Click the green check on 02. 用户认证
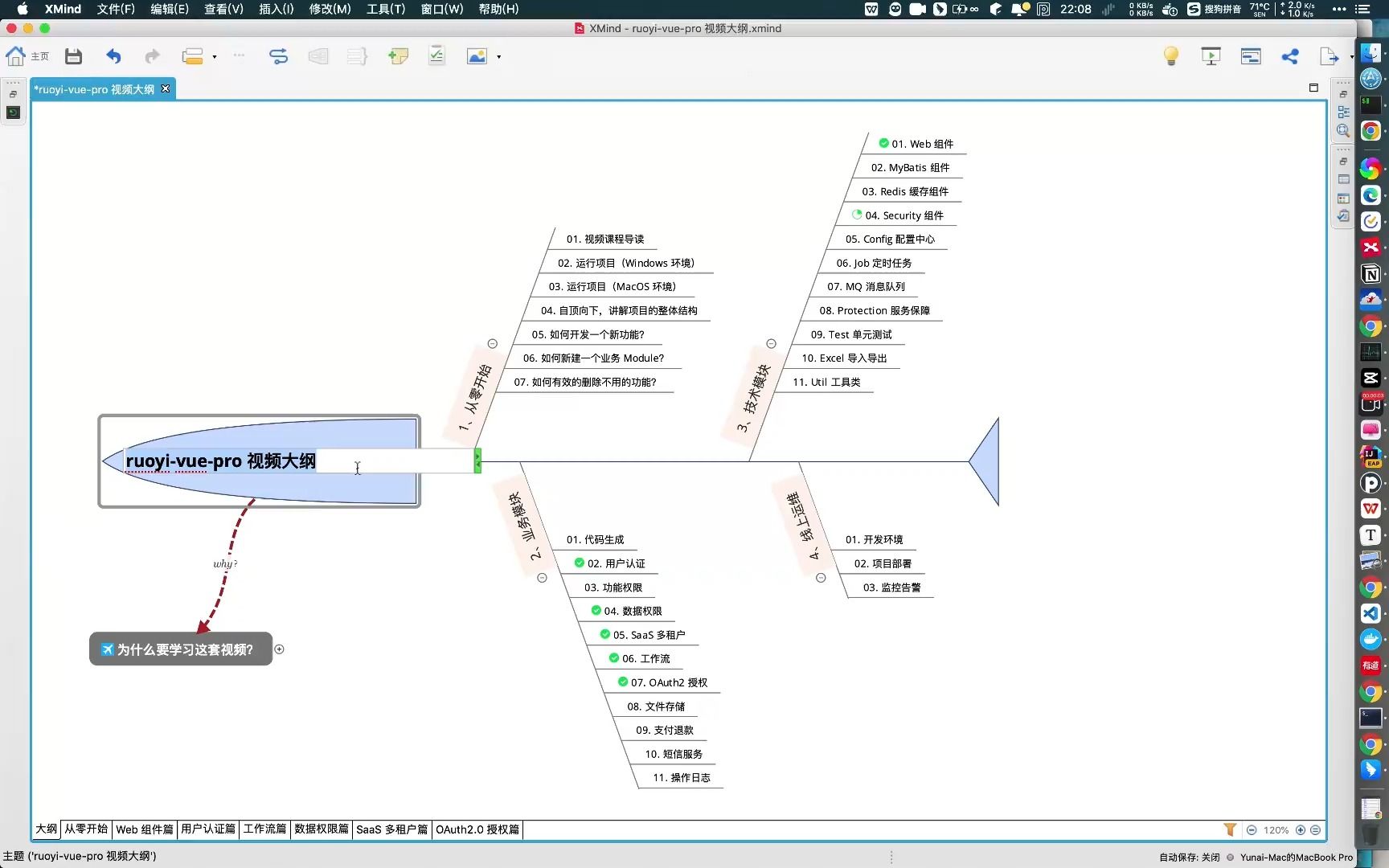Viewport: 1389px width, 868px height. [579, 563]
